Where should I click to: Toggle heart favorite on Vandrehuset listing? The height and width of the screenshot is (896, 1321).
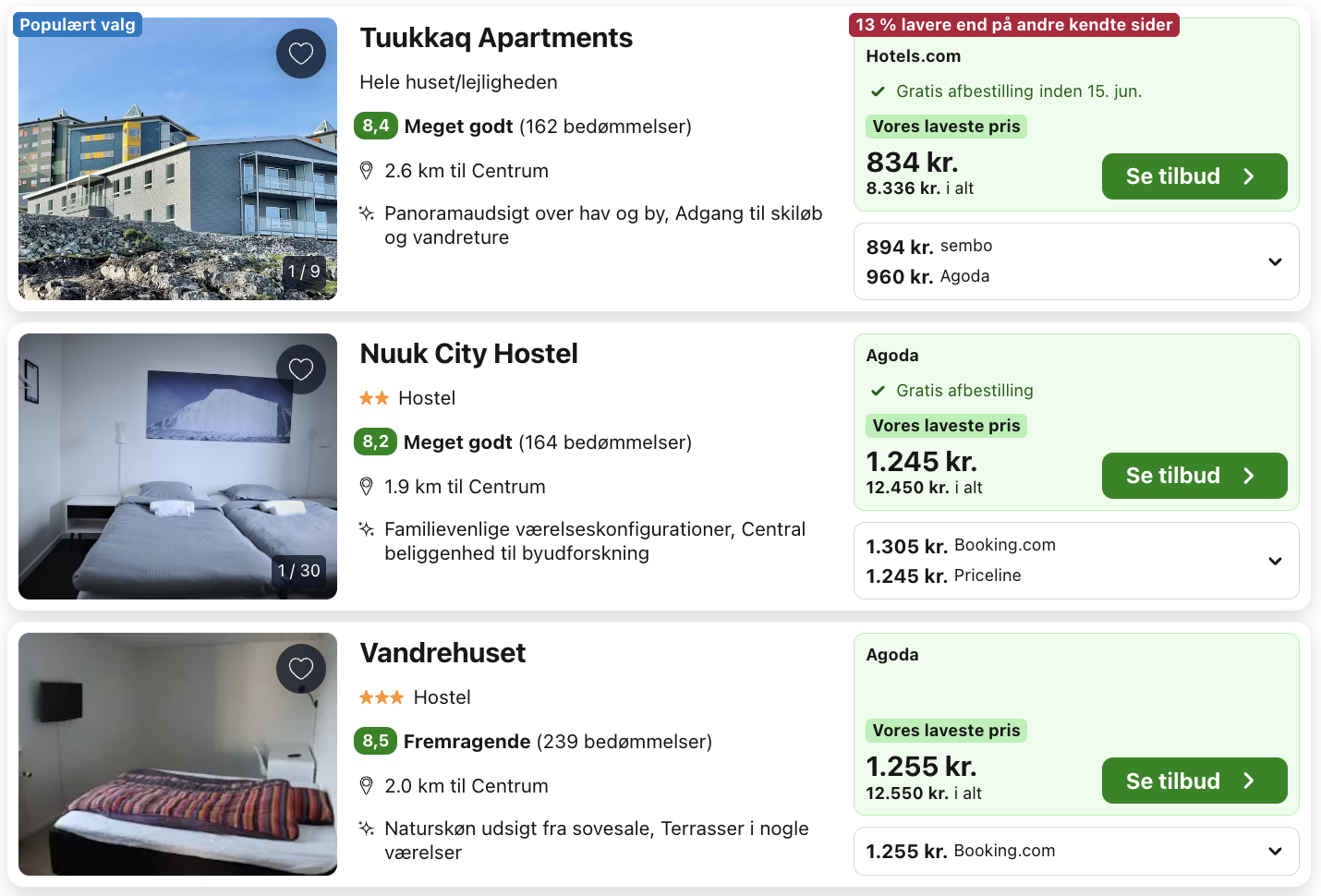[x=301, y=669]
